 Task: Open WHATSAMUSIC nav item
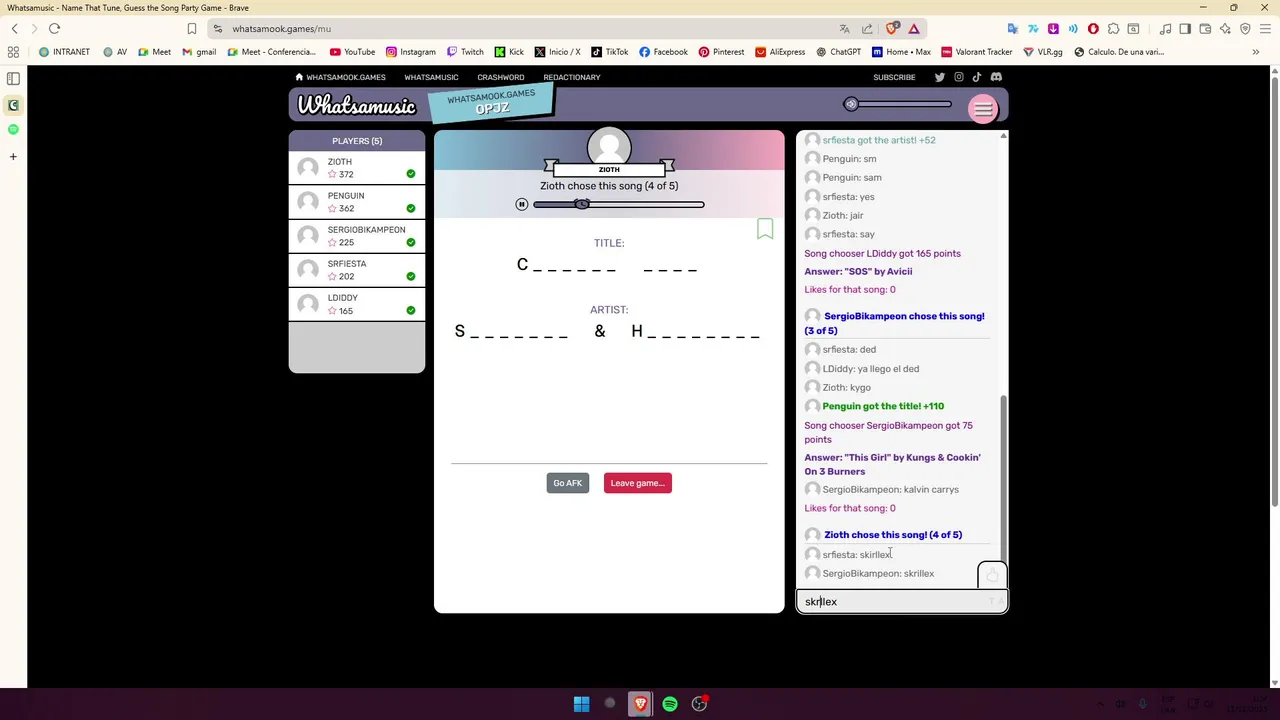(431, 77)
